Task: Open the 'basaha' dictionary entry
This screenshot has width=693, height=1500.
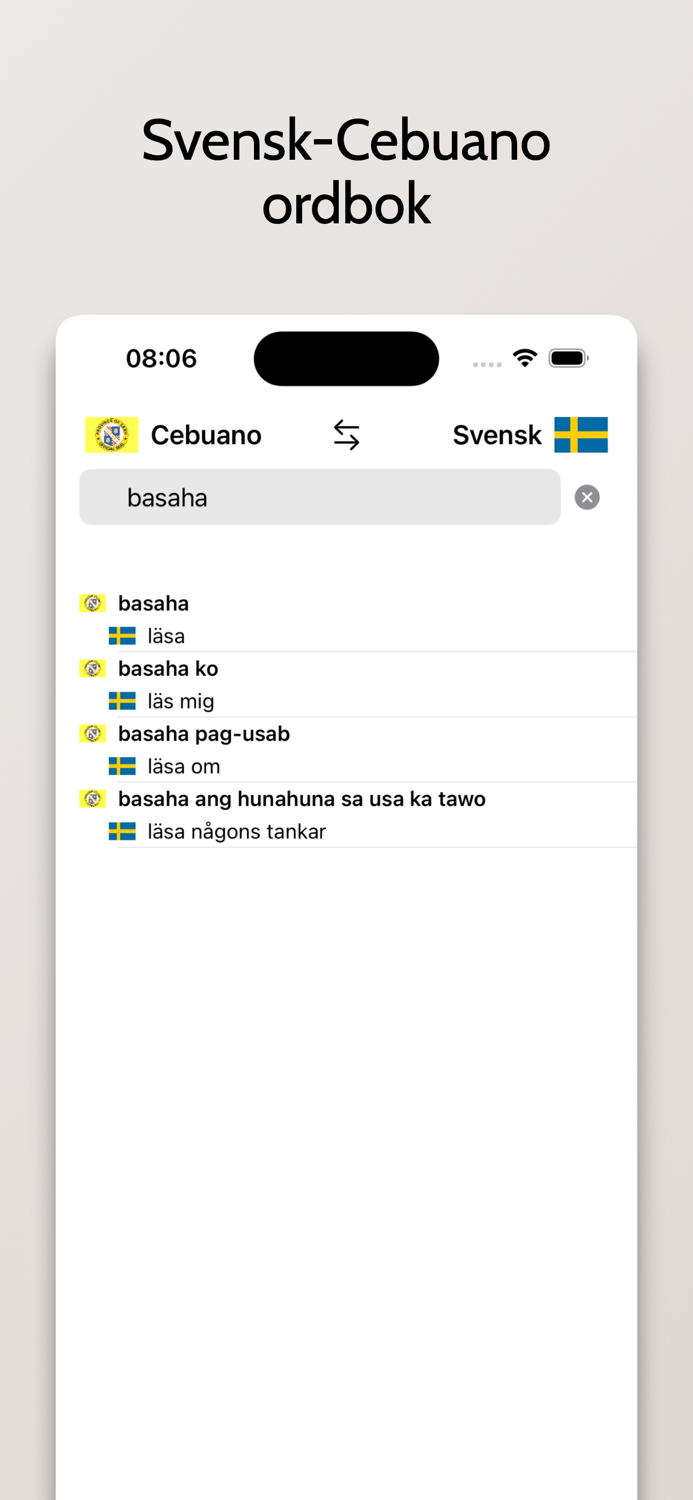Action: click(x=153, y=602)
